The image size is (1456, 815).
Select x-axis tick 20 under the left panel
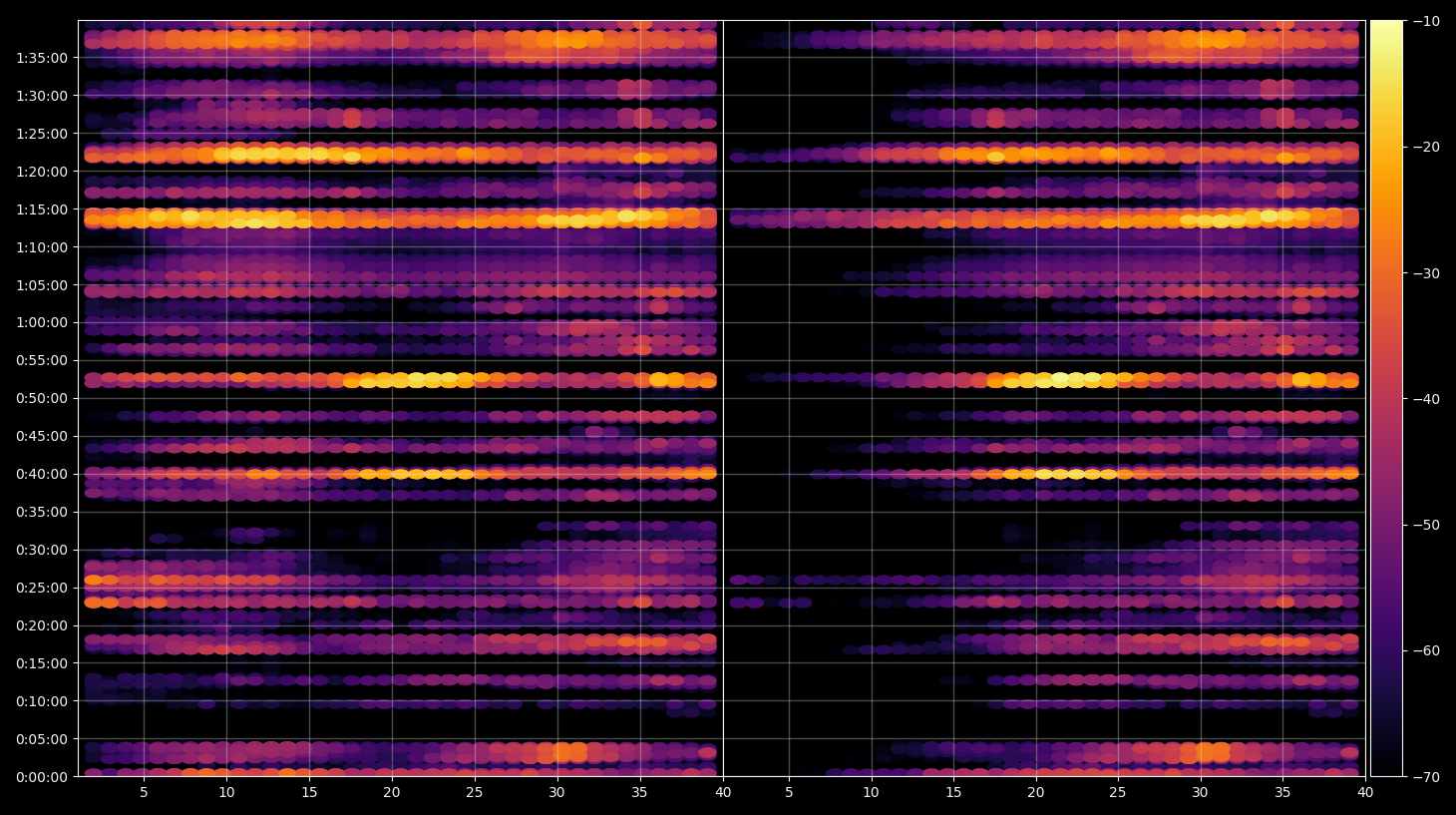pos(392,793)
